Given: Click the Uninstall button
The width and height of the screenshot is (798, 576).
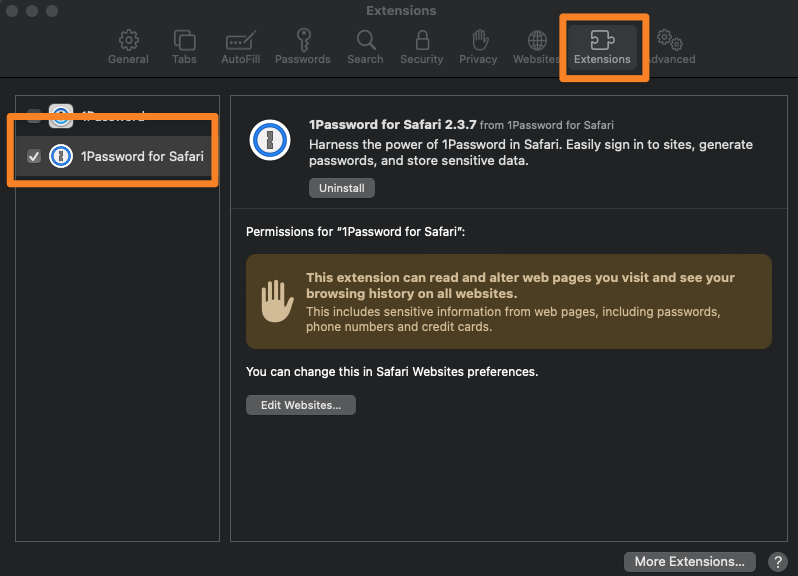Looking at the screenshot, I should (341, 188).
